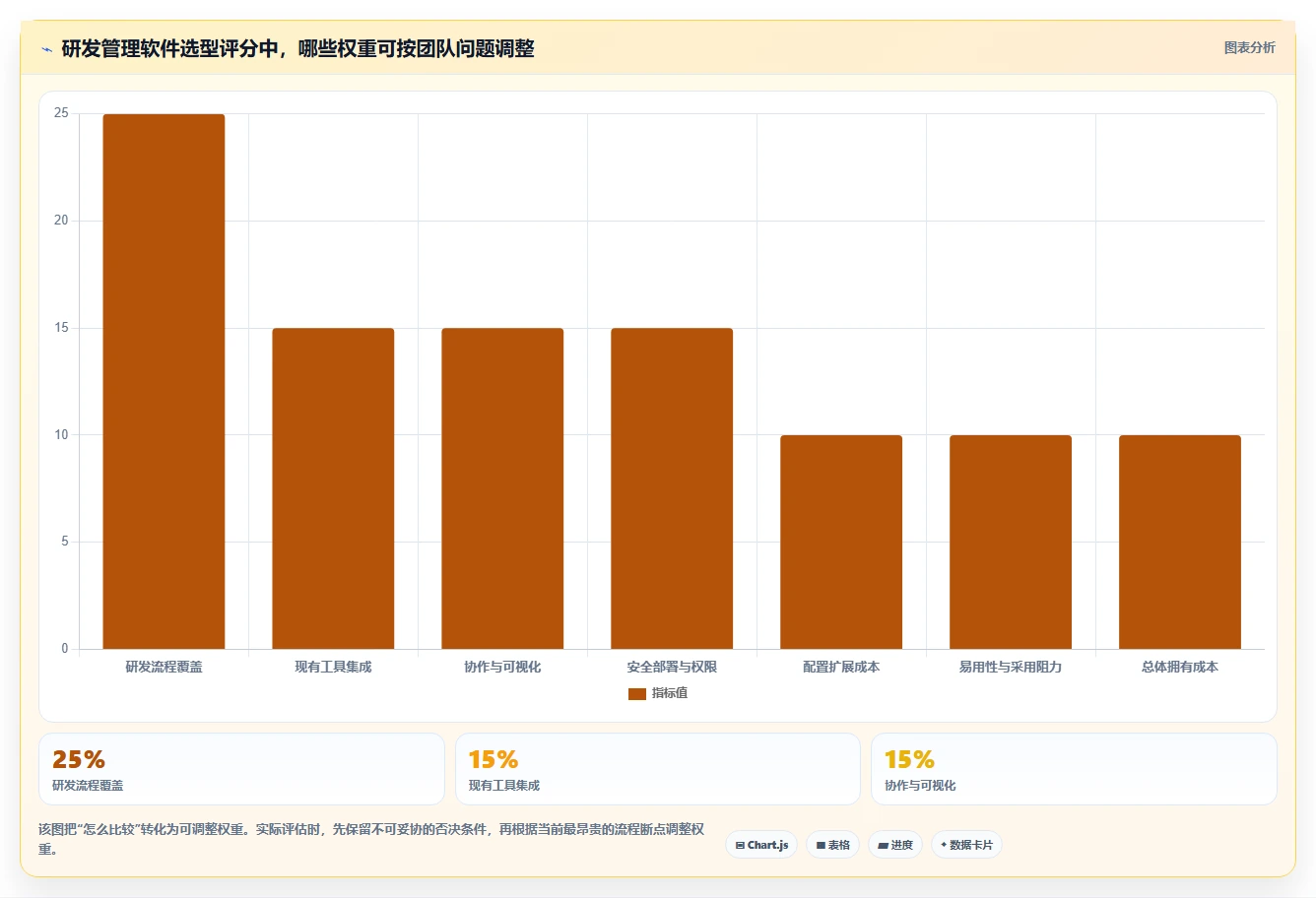Click x-axis label 易用性与采用阻力
This screenshot has width=1316, height=898.
(1011, 667)
